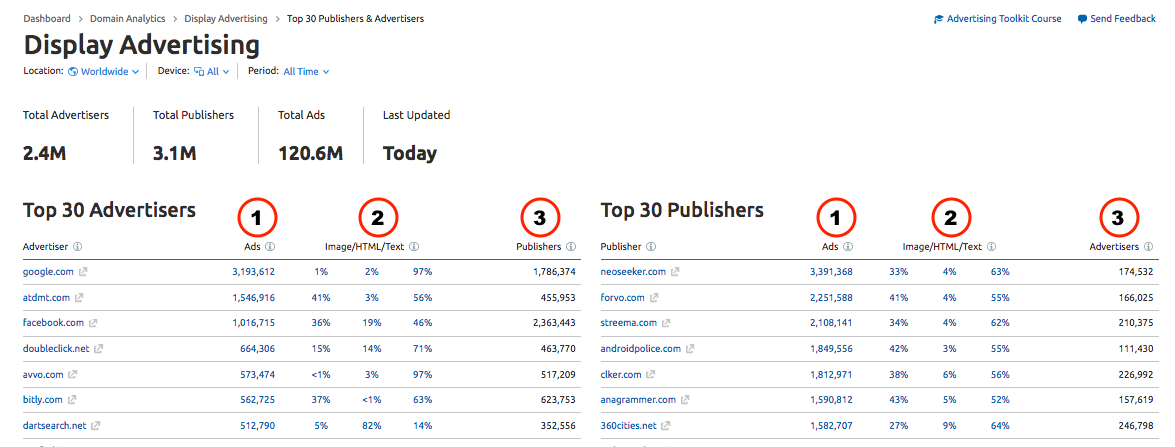Viewport: 1175px width, 447px height.
Task: Open doubleclick.net advertiser link
Action: tap(56, 348)
